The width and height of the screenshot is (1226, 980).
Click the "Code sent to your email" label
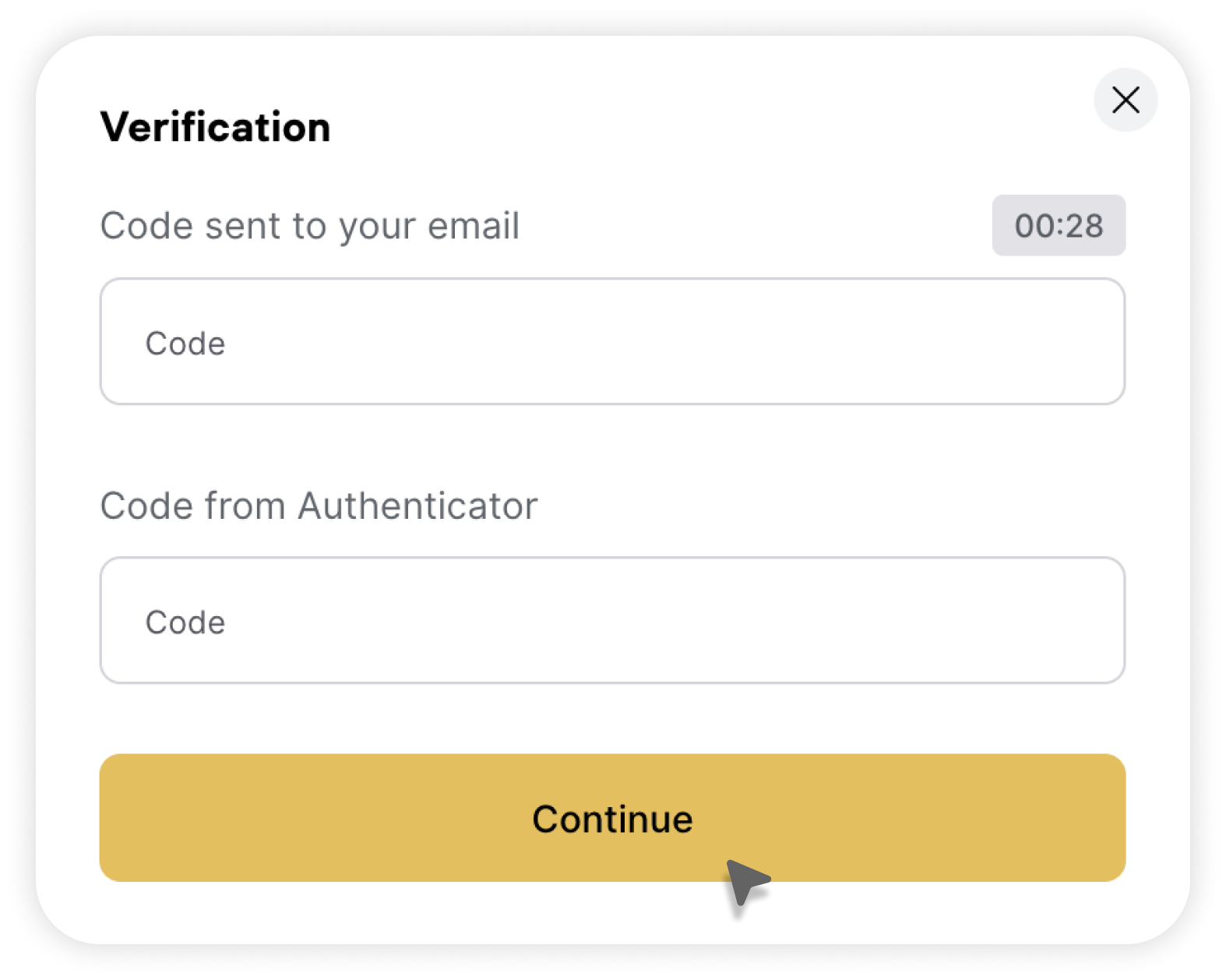click(x=309, y=226)
